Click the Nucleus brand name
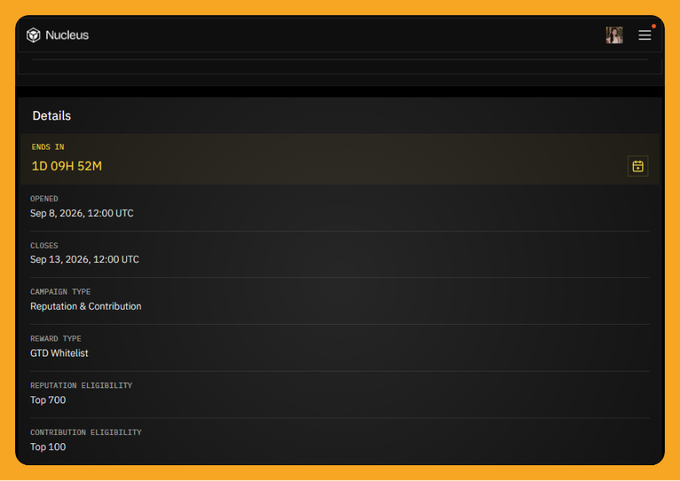 [x=67, y=35]
